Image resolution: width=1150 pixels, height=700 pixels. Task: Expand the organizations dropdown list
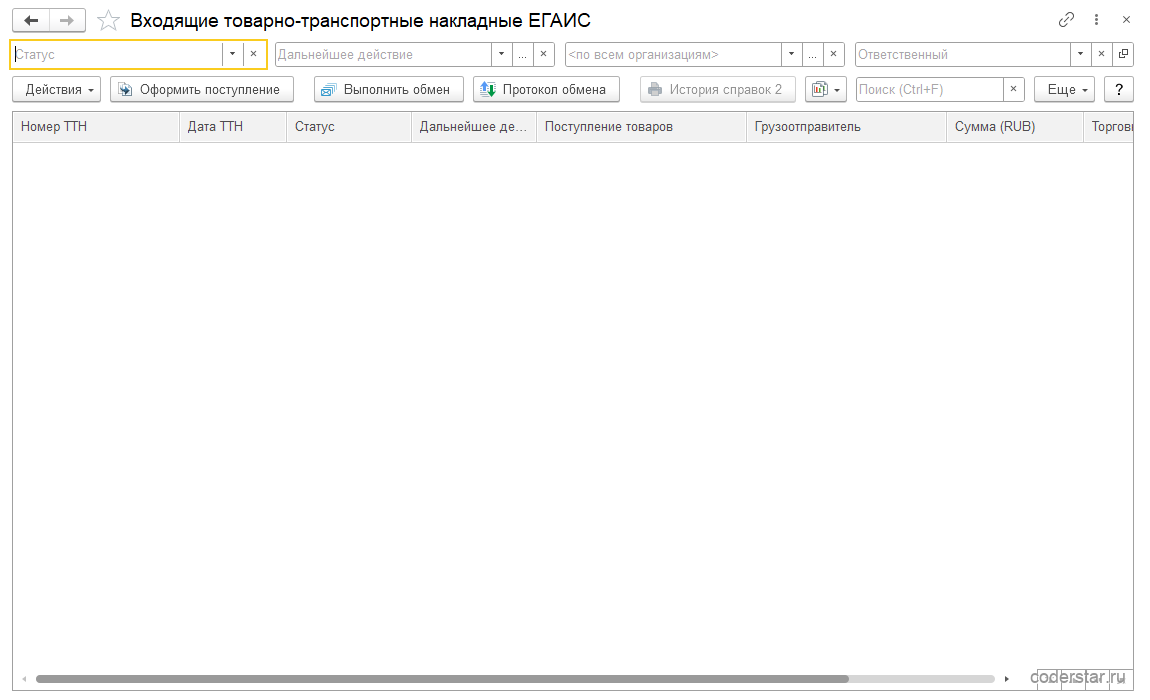pos(791,54)
